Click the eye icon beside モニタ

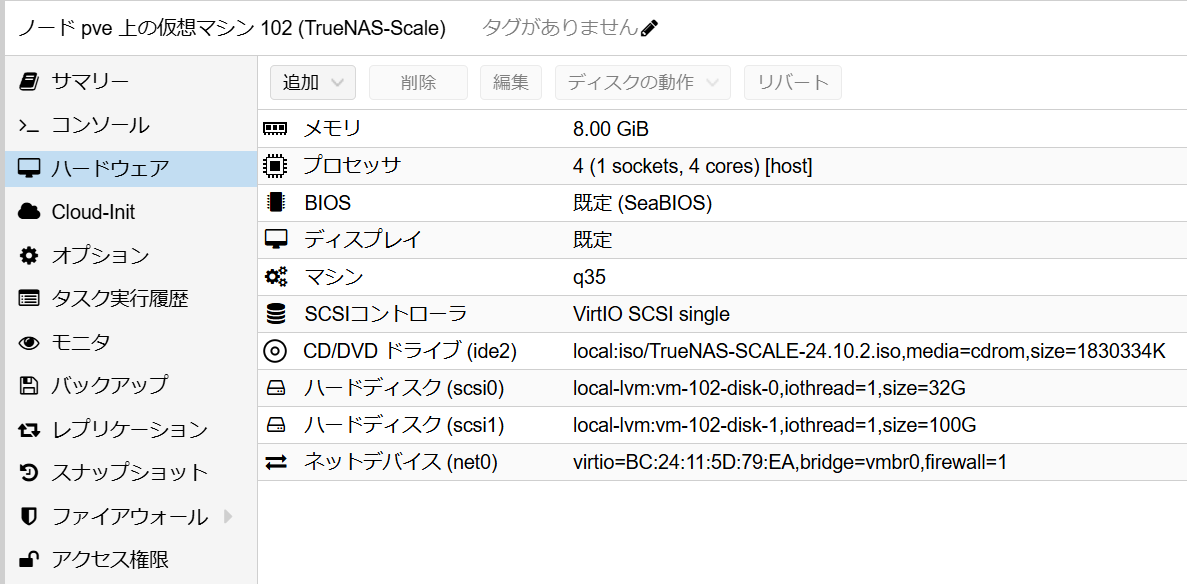click(28, 343)
